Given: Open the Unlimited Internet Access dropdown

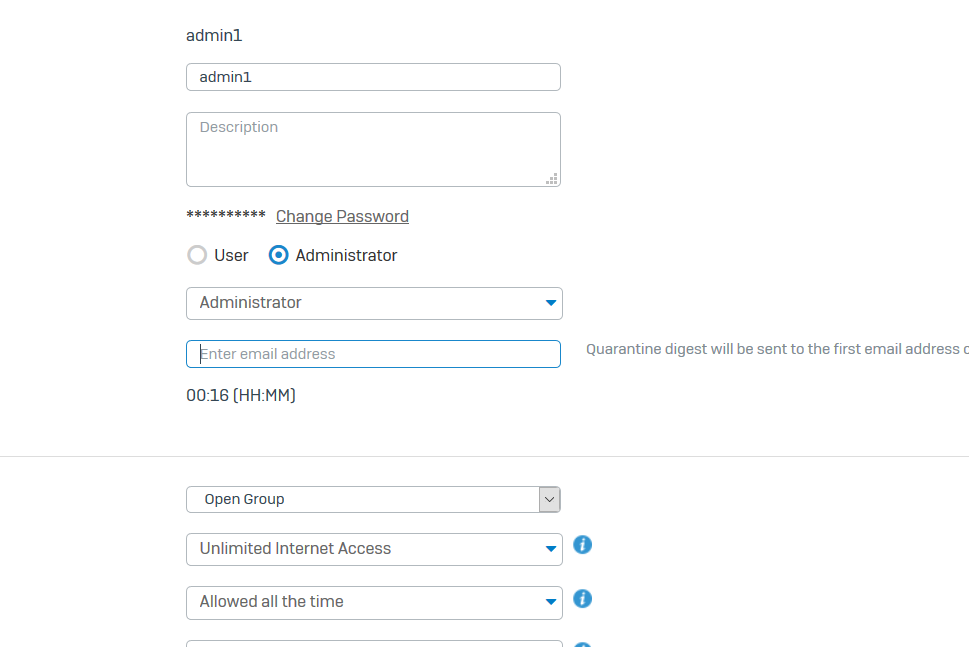Looking at the screenshot, I should click(x=374, y=549).
